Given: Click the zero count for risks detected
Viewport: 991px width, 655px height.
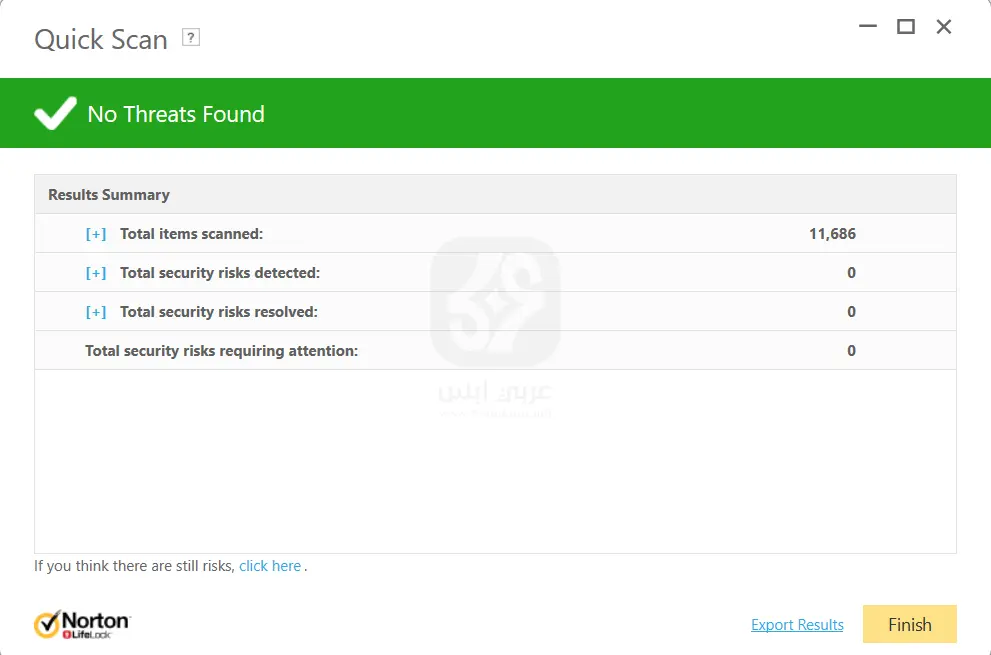Looking at the screenshot, I should (x=851, y=273).
